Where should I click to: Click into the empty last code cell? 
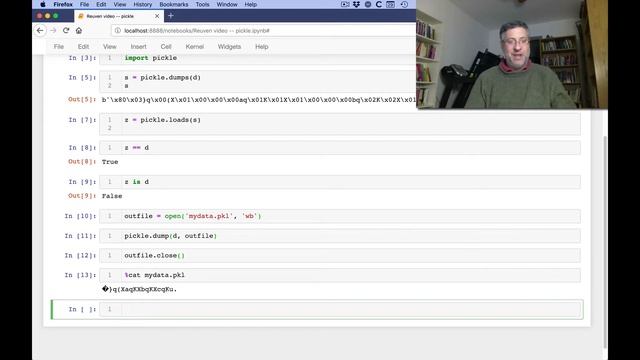pyautogui.click(x=340, y=309)
